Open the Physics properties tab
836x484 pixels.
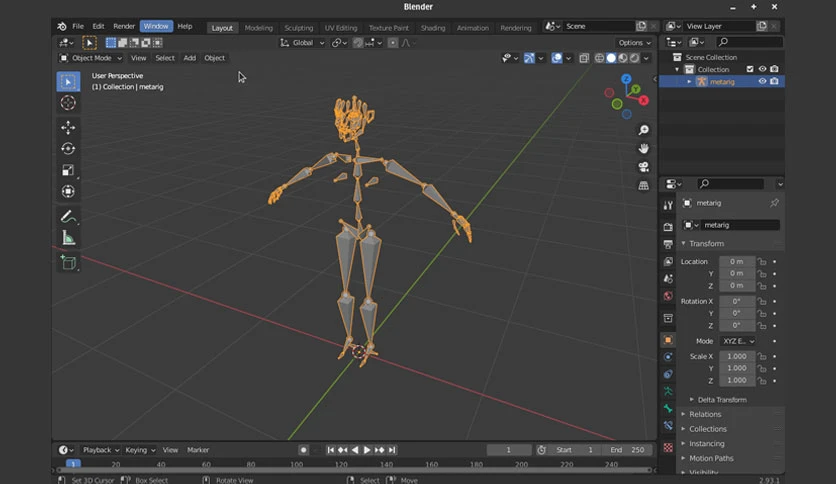point(668,357)
